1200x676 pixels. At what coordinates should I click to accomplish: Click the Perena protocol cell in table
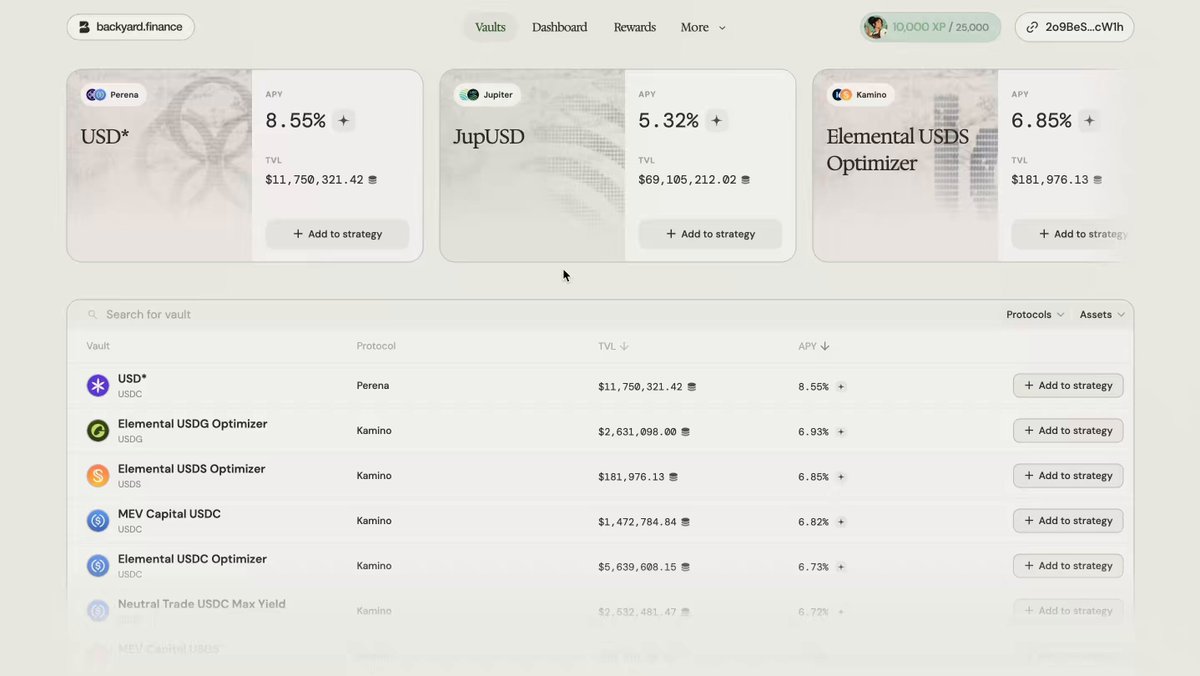click(x=373, y=386)
